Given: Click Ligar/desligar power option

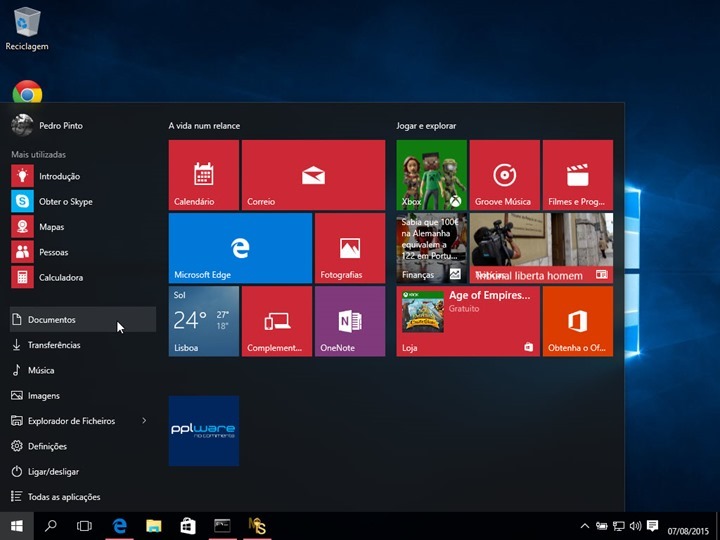Looking at the screenshot, I should 83,472.
